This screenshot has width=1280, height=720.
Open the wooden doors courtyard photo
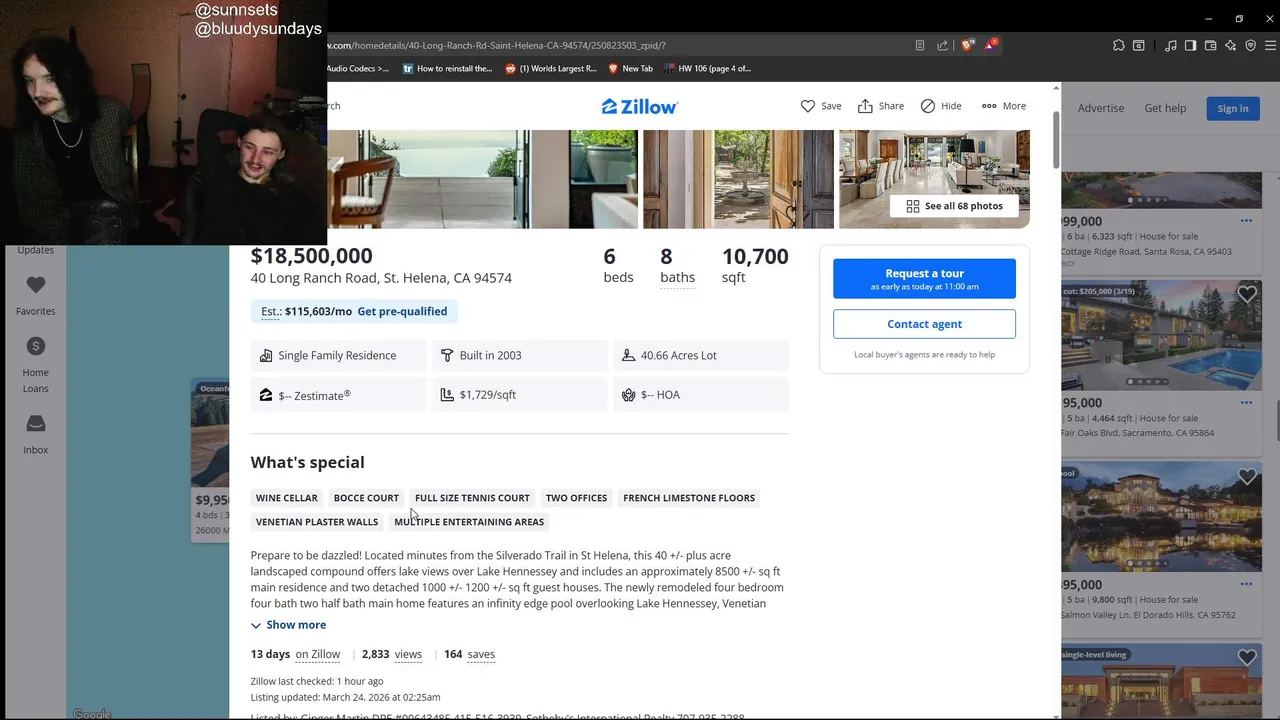[x=738, y=179]
